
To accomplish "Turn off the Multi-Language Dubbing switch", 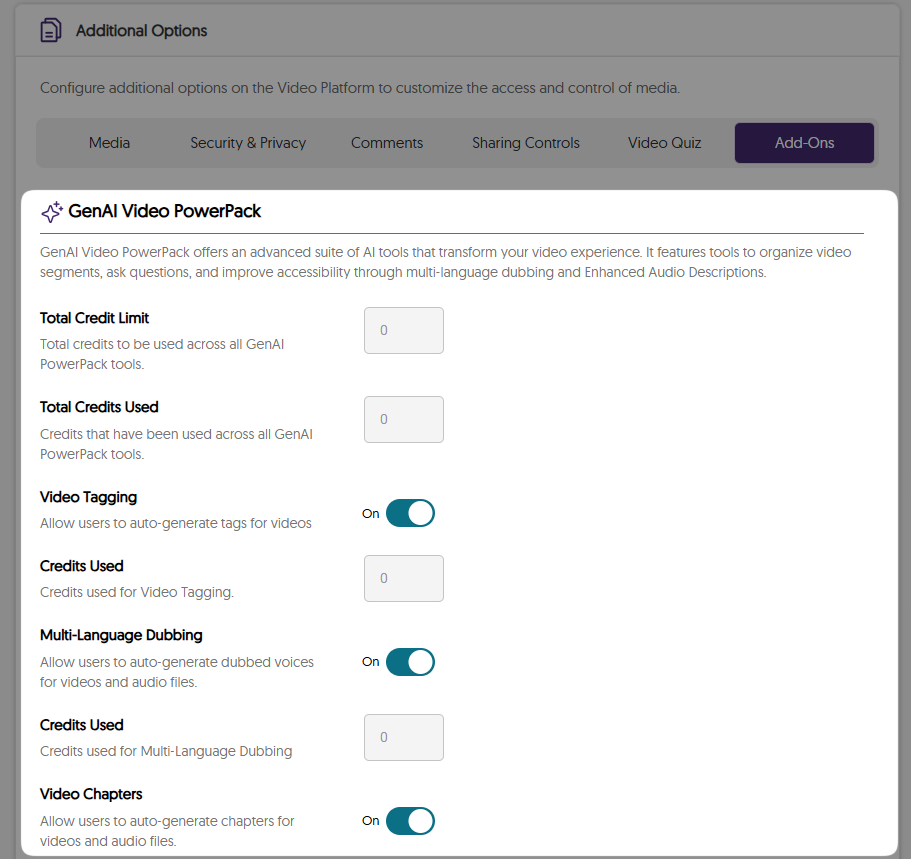I will pos(410,662).
